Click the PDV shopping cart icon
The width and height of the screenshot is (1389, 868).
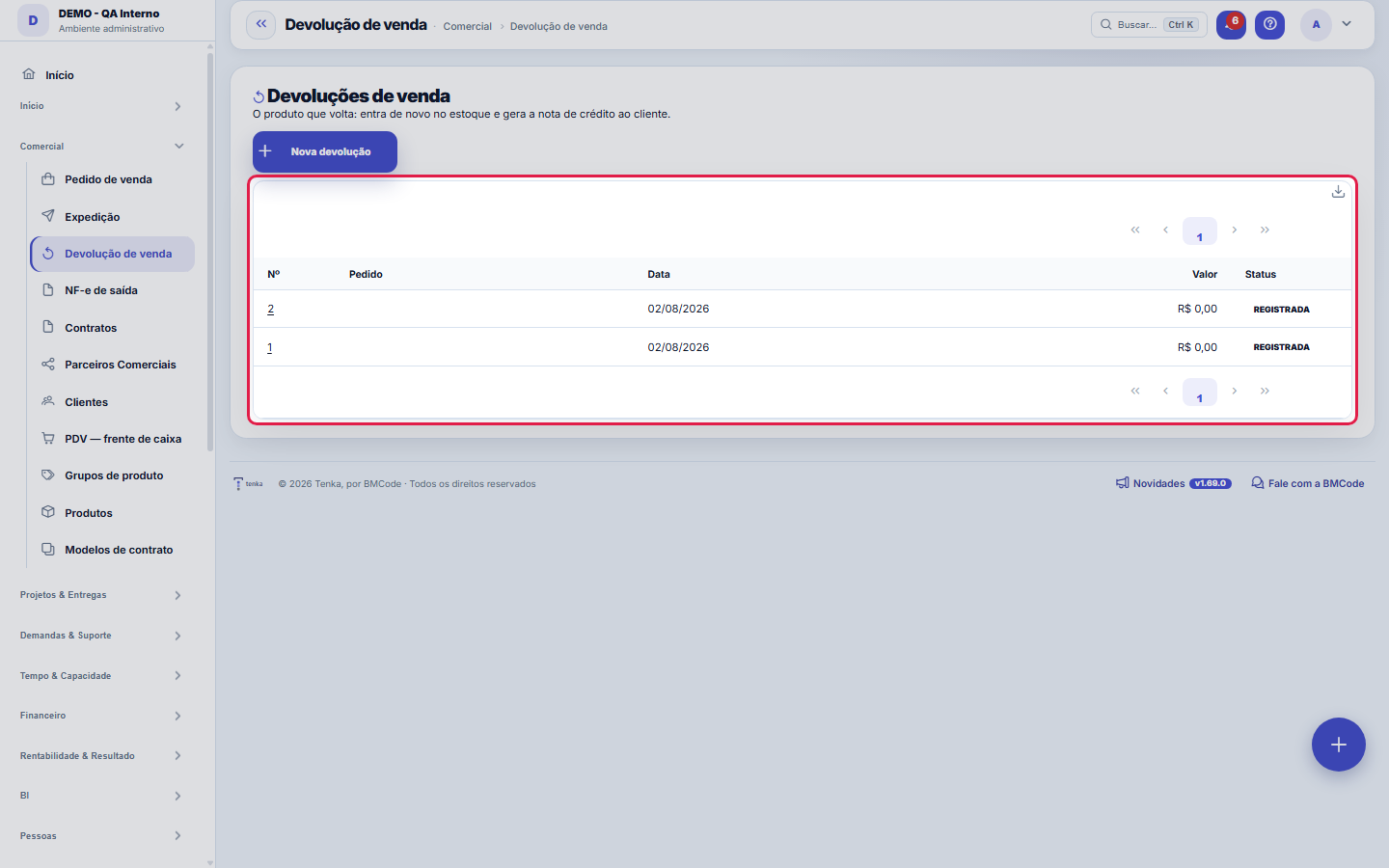(48, 438)
